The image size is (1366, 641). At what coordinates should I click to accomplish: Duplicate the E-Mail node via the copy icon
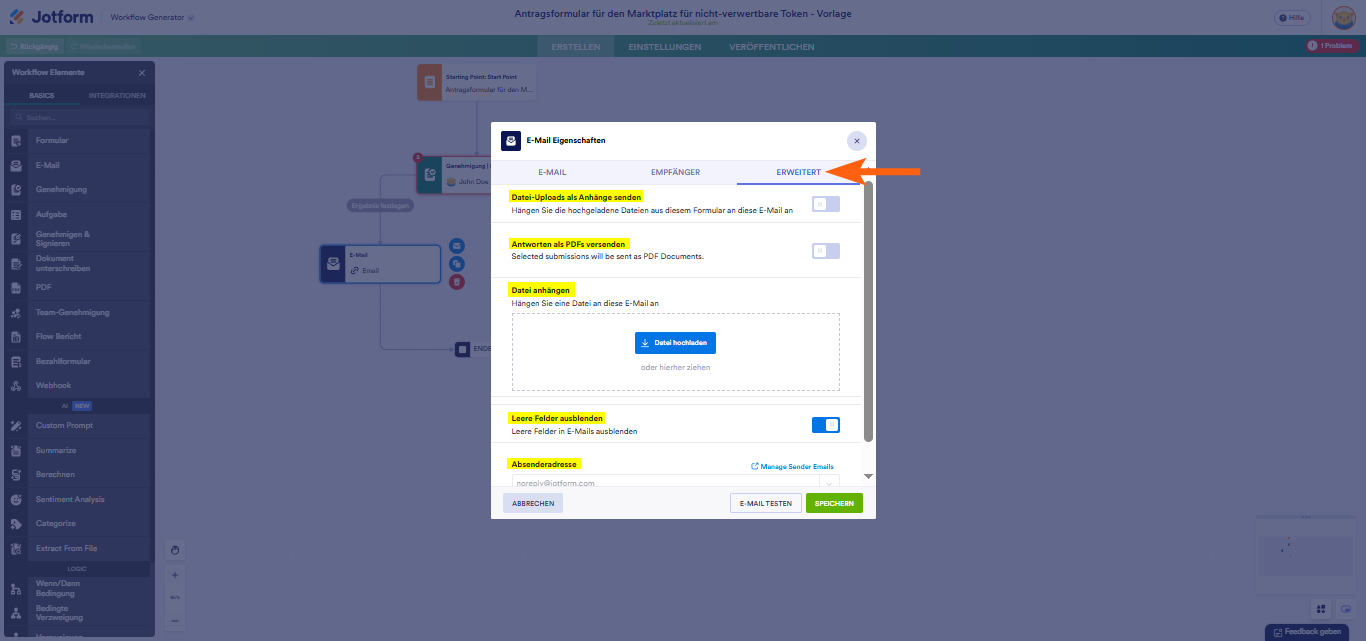point(457,263)
